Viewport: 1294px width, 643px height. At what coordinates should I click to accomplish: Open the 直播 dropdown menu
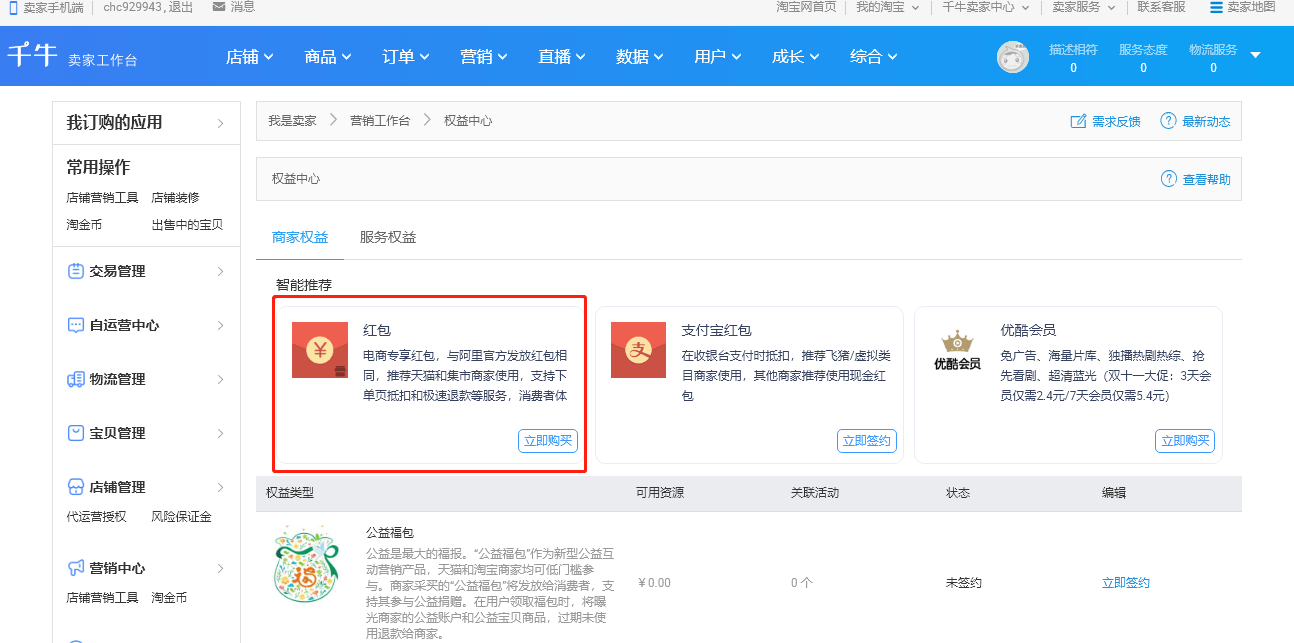[562, 57]
